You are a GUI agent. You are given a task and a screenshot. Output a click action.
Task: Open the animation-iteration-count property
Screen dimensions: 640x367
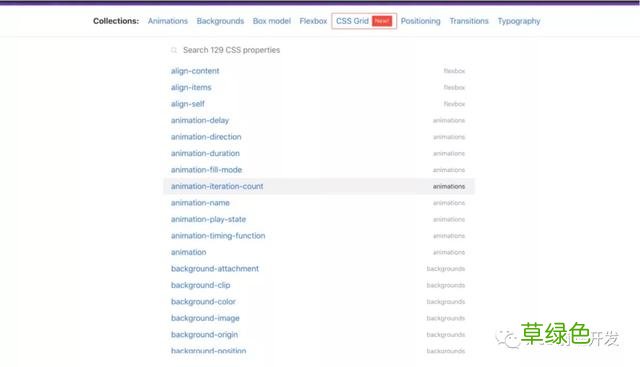[x=217, y=186]
